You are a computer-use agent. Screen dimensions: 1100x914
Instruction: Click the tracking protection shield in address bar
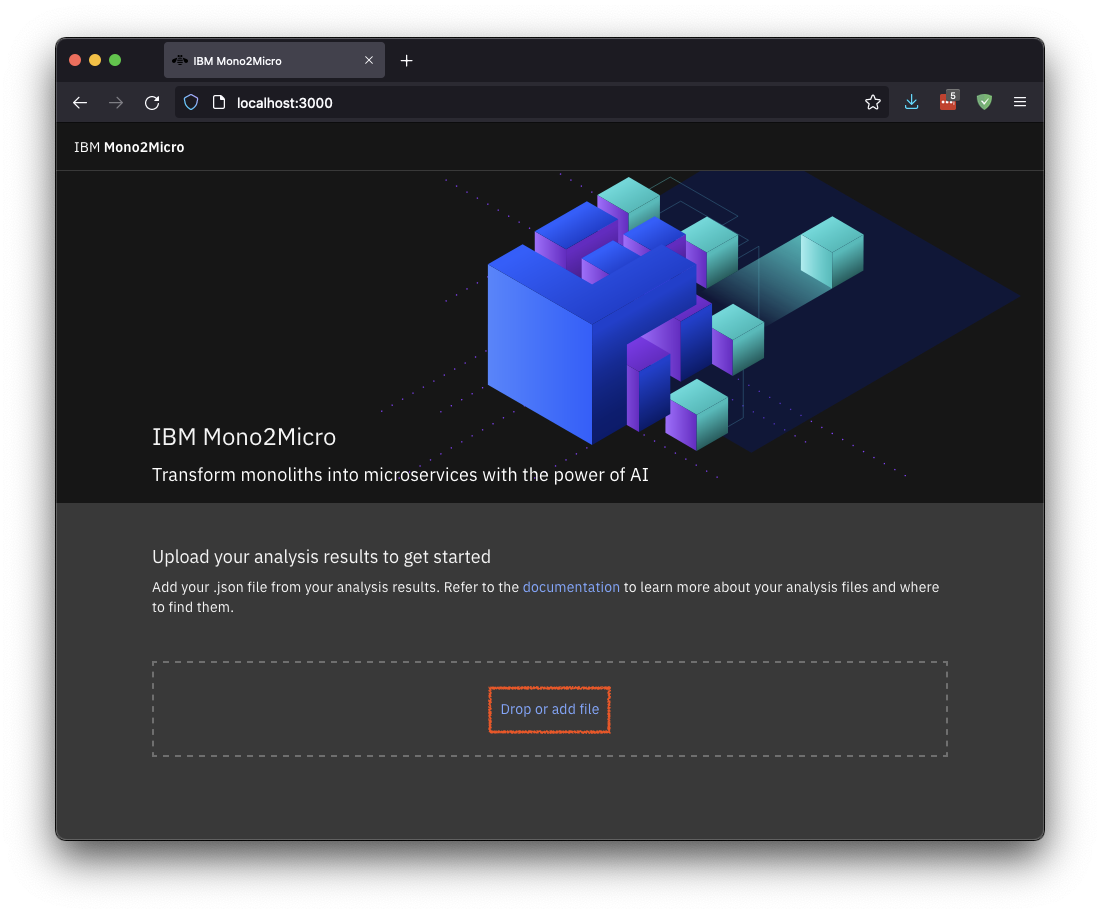tap(190, 101)
